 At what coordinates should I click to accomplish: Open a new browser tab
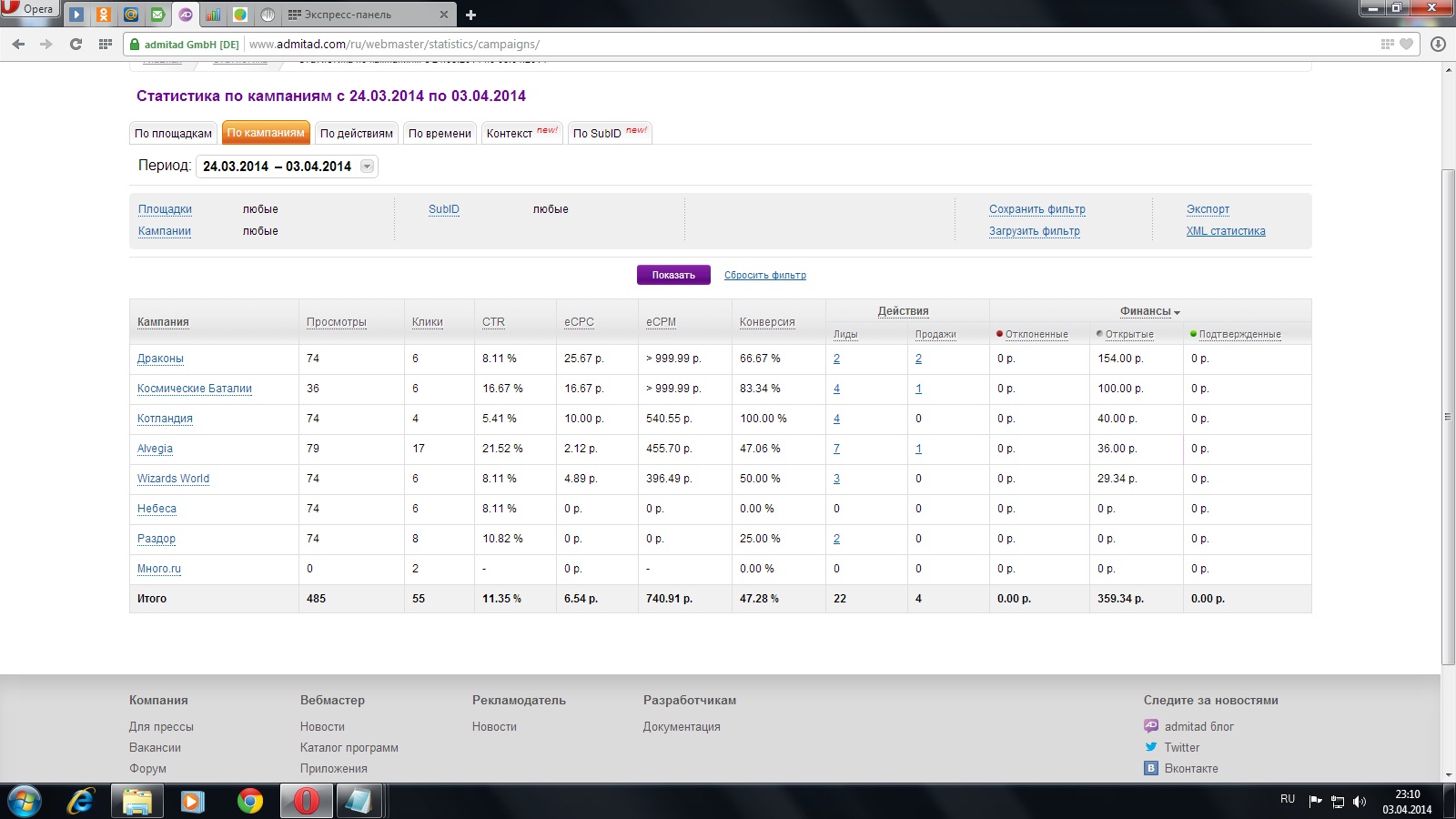[x=470, y=15]
